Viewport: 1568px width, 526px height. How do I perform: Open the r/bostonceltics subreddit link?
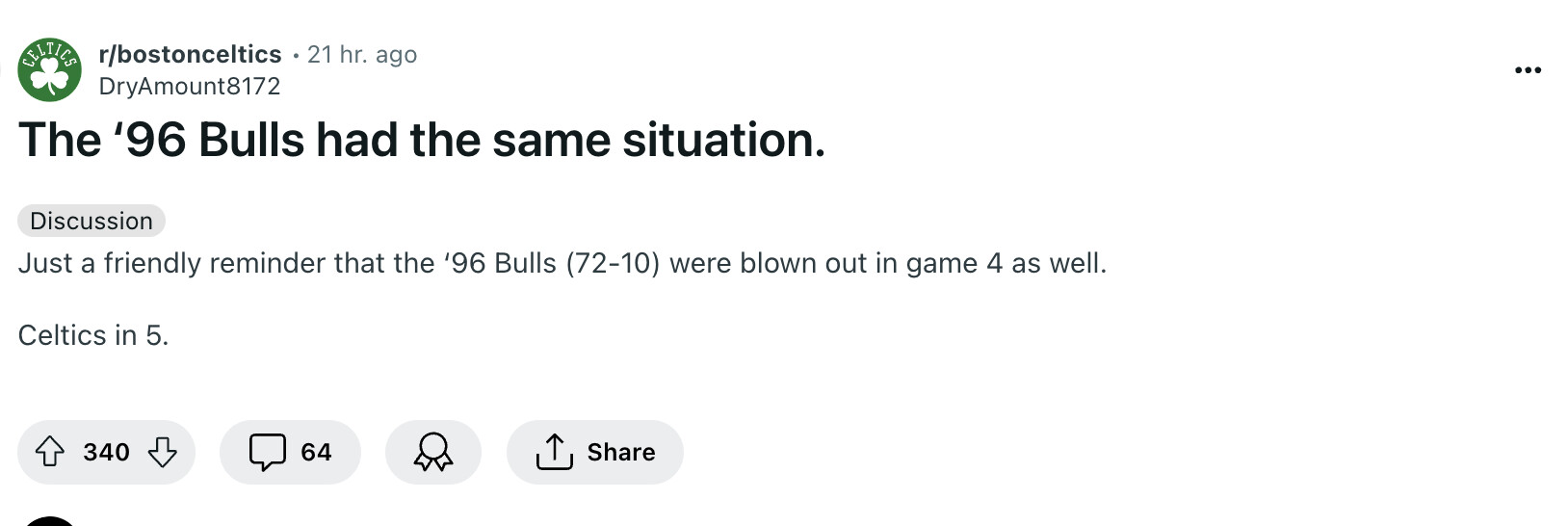[x=190, y=55]
